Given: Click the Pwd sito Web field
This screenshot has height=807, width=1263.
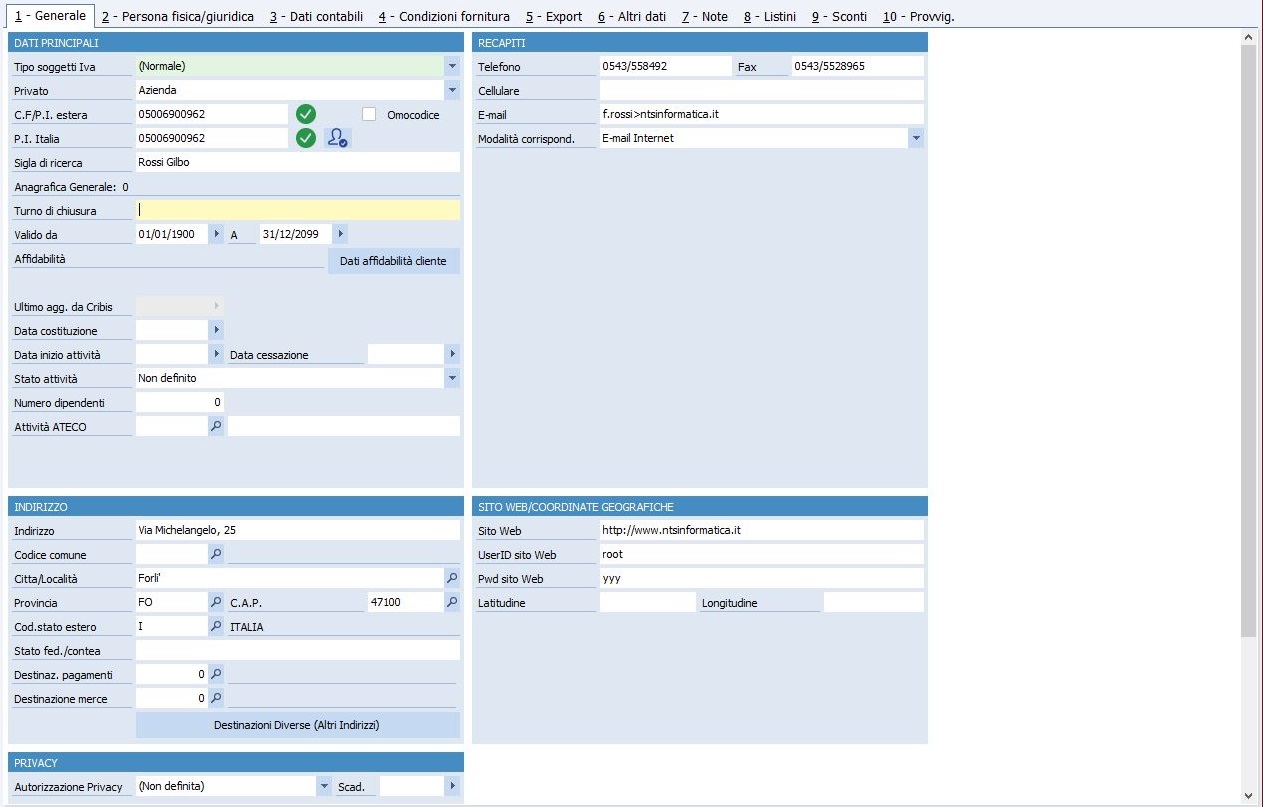Looking at the screenshot, I should [x=762, y=578].
